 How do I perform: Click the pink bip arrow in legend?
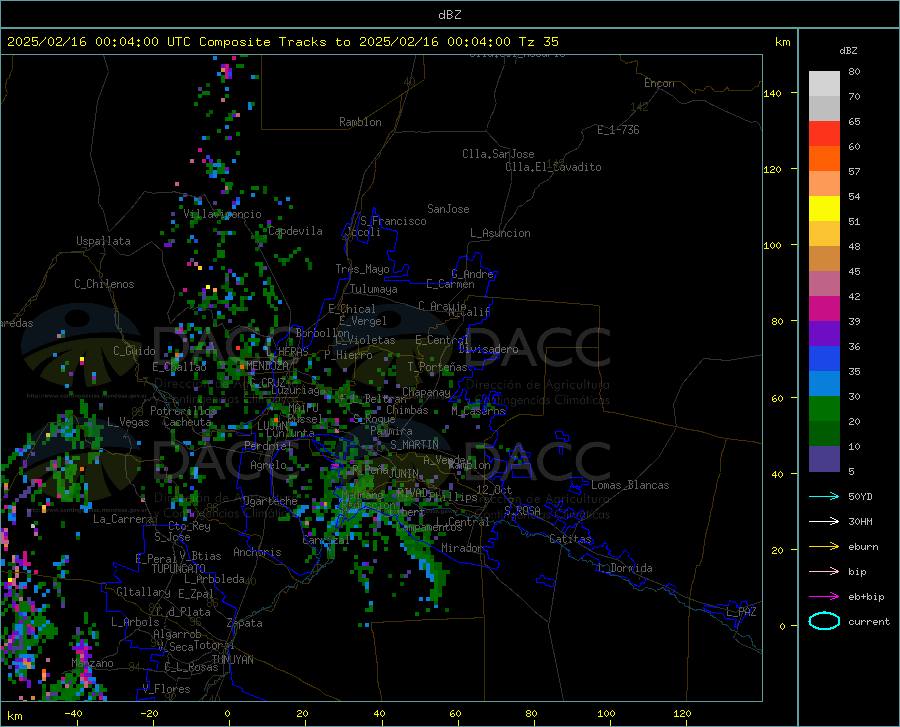click(x=824, y=572)
